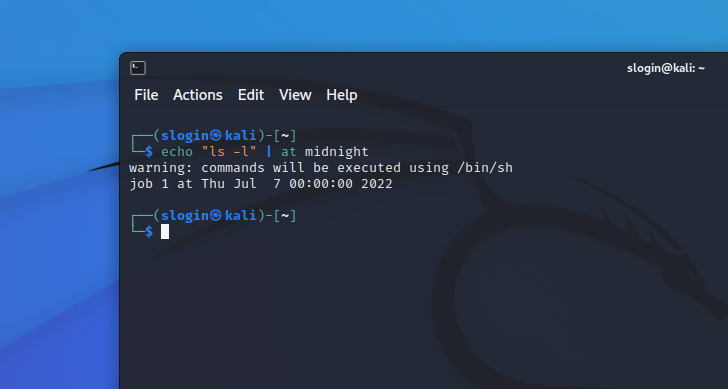The image size is (728, 389).
Task: Click the 00:00:00 time in the job output
Action: (321, 184)
